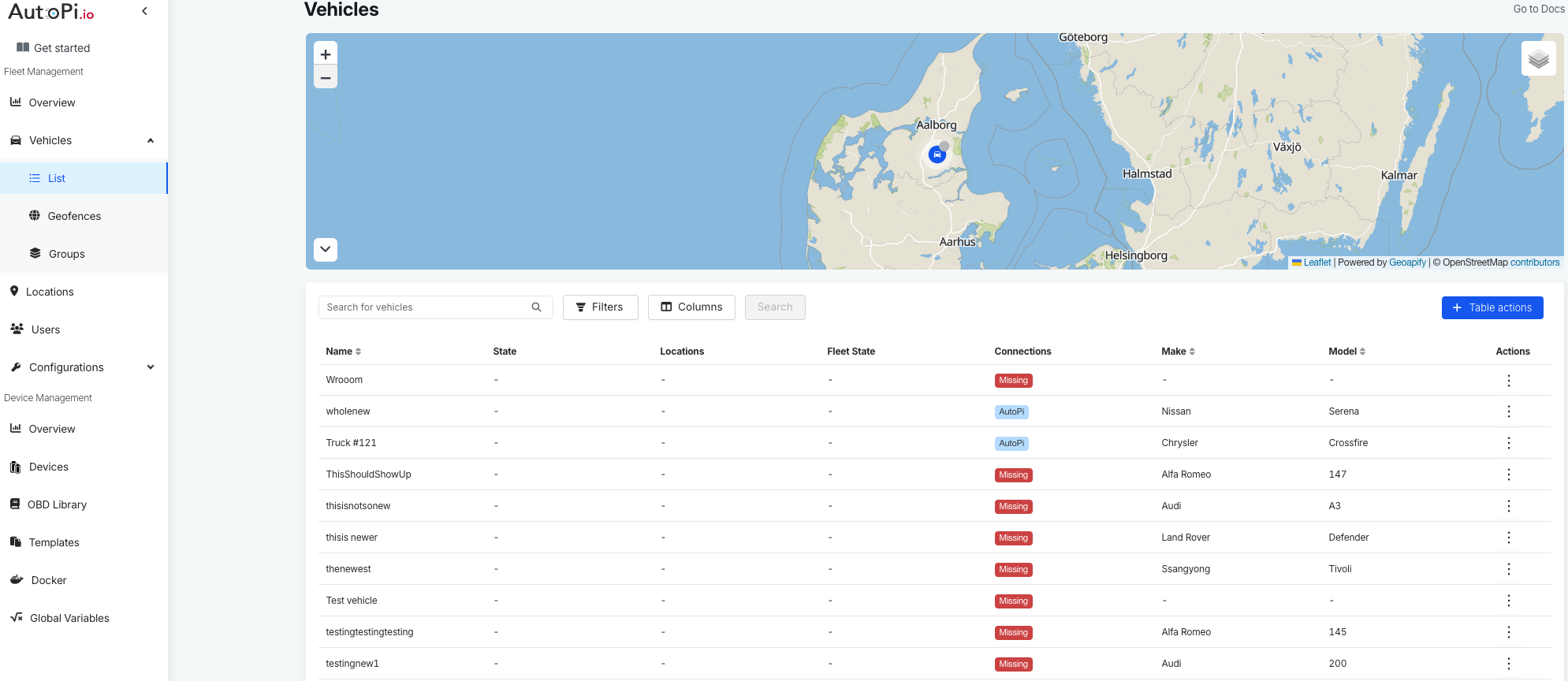1568x681 pixels.
Task: Click the magnifier icon in search field
Action: 537,307
